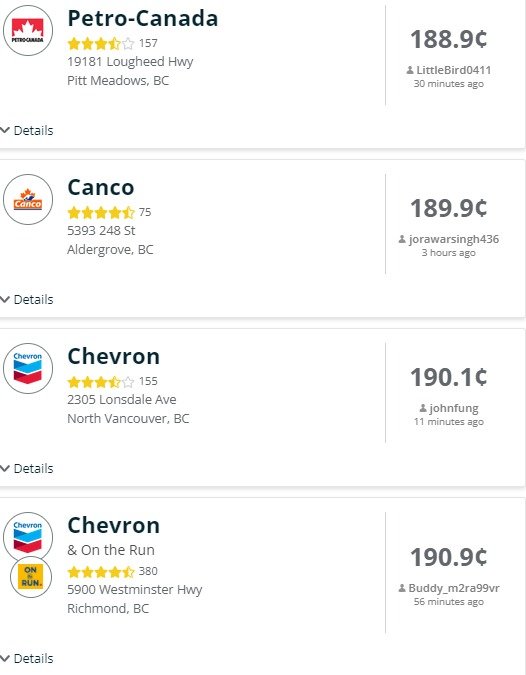Click Petro-Canada star rating
Screen dimensions: 526x675
pos(101,43)
